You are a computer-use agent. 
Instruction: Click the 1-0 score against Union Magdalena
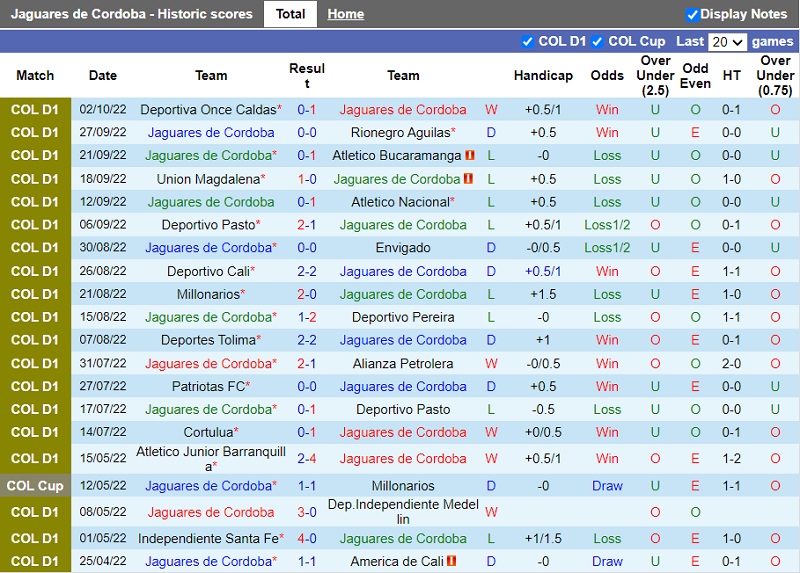tap(307, 179)
